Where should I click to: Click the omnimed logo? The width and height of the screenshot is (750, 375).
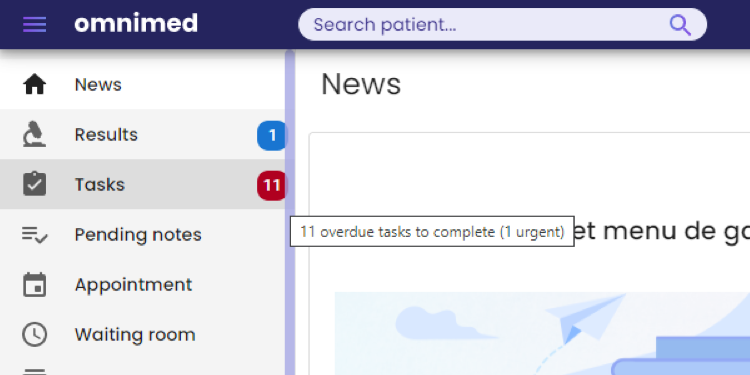(x=136, y=23)
